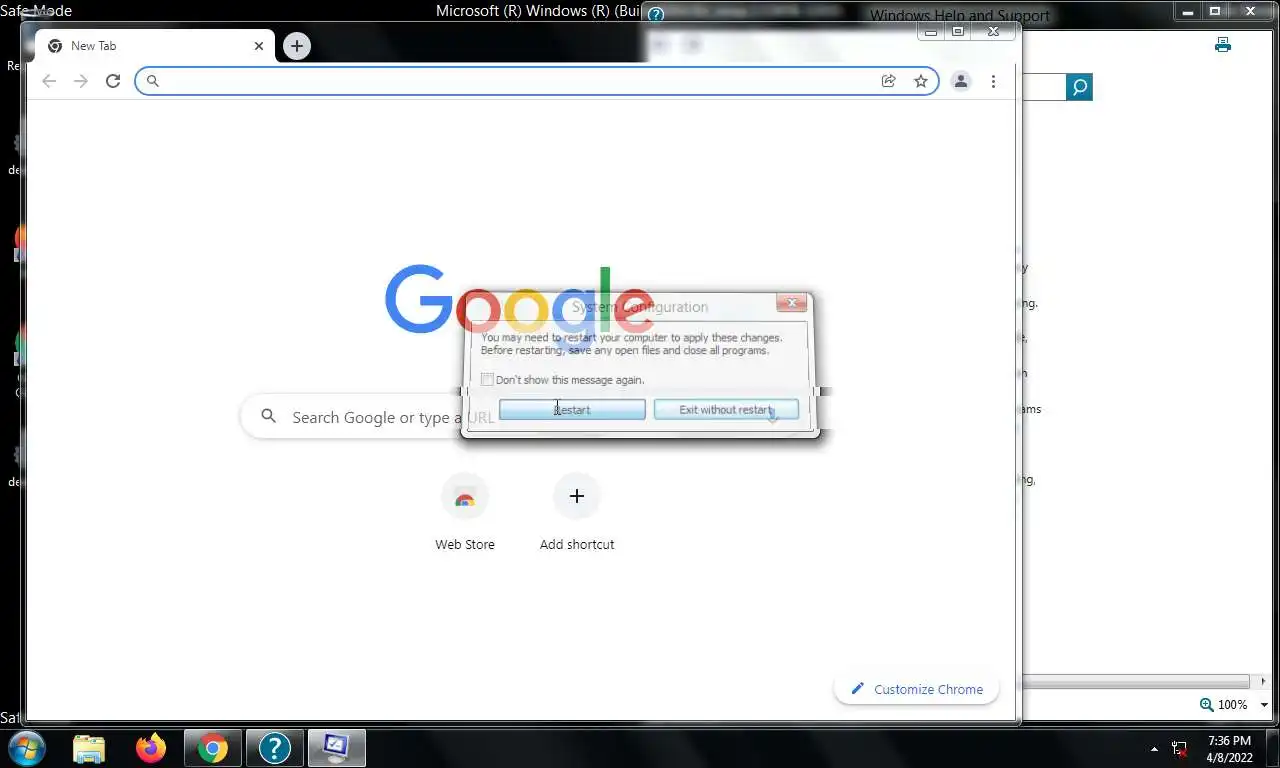Switch to Chrome on the taskbar
The height and width of the screenshot is (768, 1280).
point(212,748)
